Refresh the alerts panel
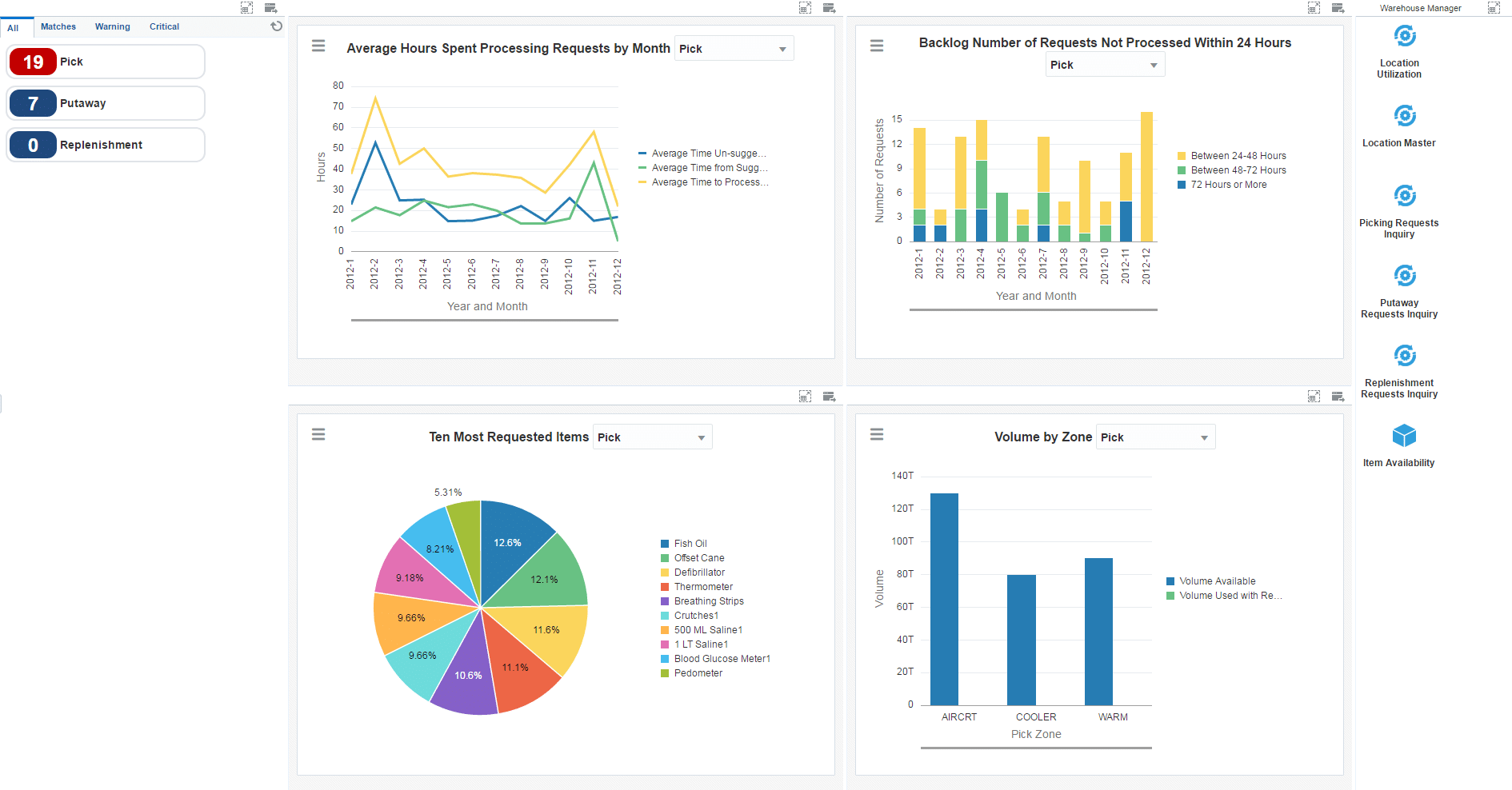 [276, 26]
